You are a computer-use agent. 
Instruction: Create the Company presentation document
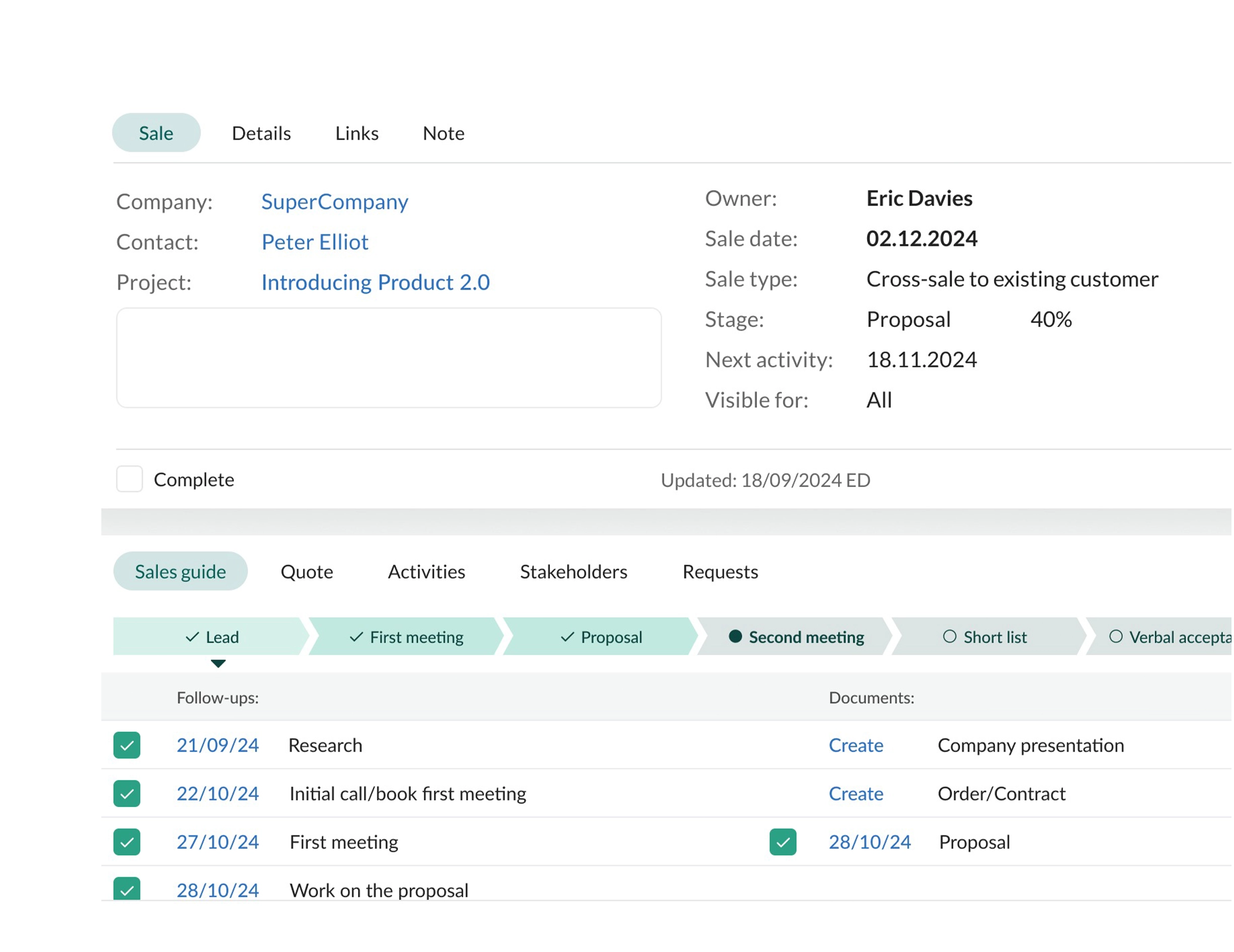coord(856,746)
